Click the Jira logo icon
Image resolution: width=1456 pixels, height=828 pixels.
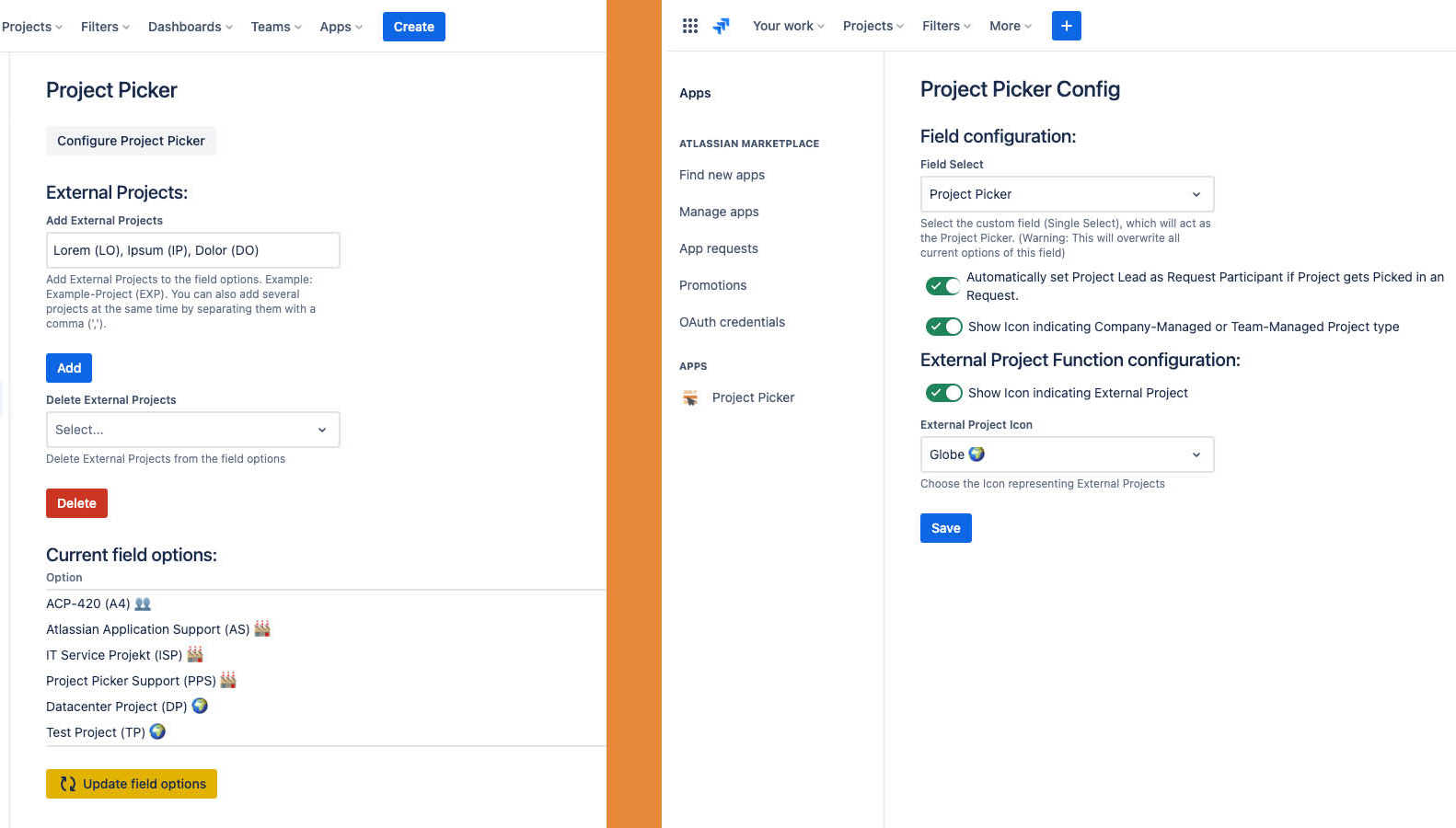coord(722,26)
